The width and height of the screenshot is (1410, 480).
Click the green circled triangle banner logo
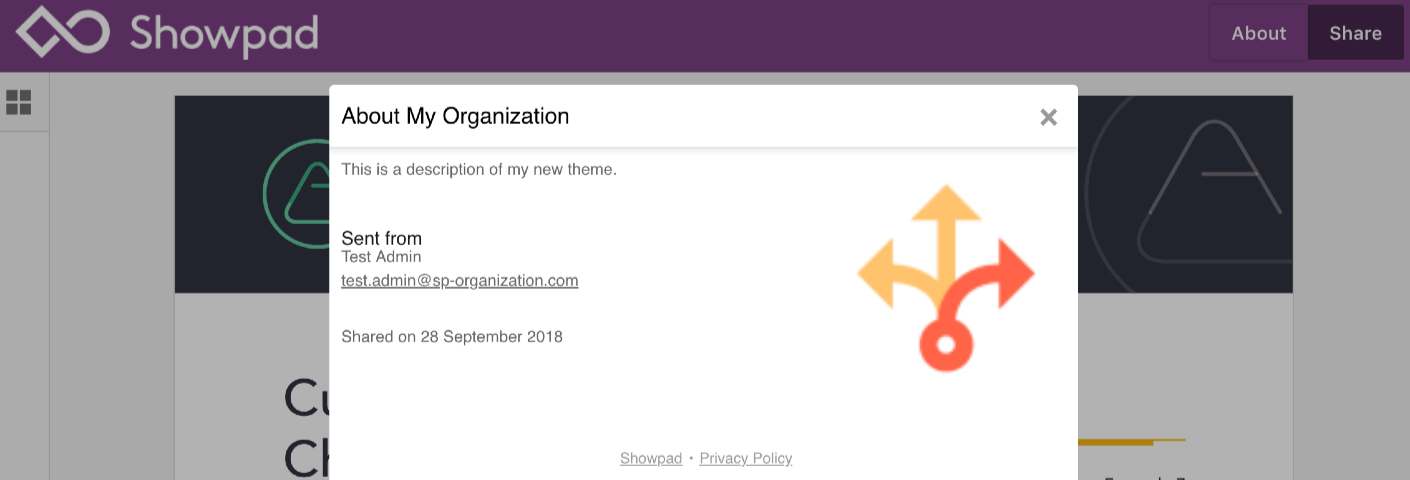(297, 192)
